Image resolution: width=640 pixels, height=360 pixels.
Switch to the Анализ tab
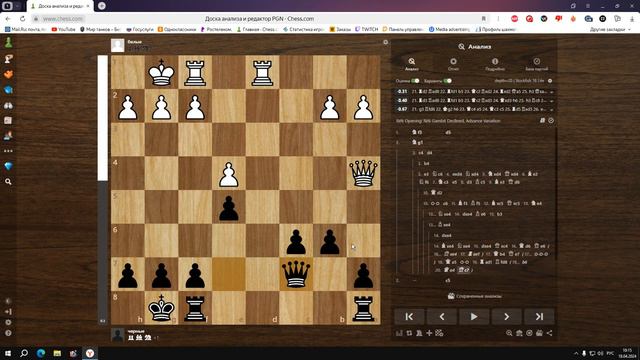pos(411,64)
